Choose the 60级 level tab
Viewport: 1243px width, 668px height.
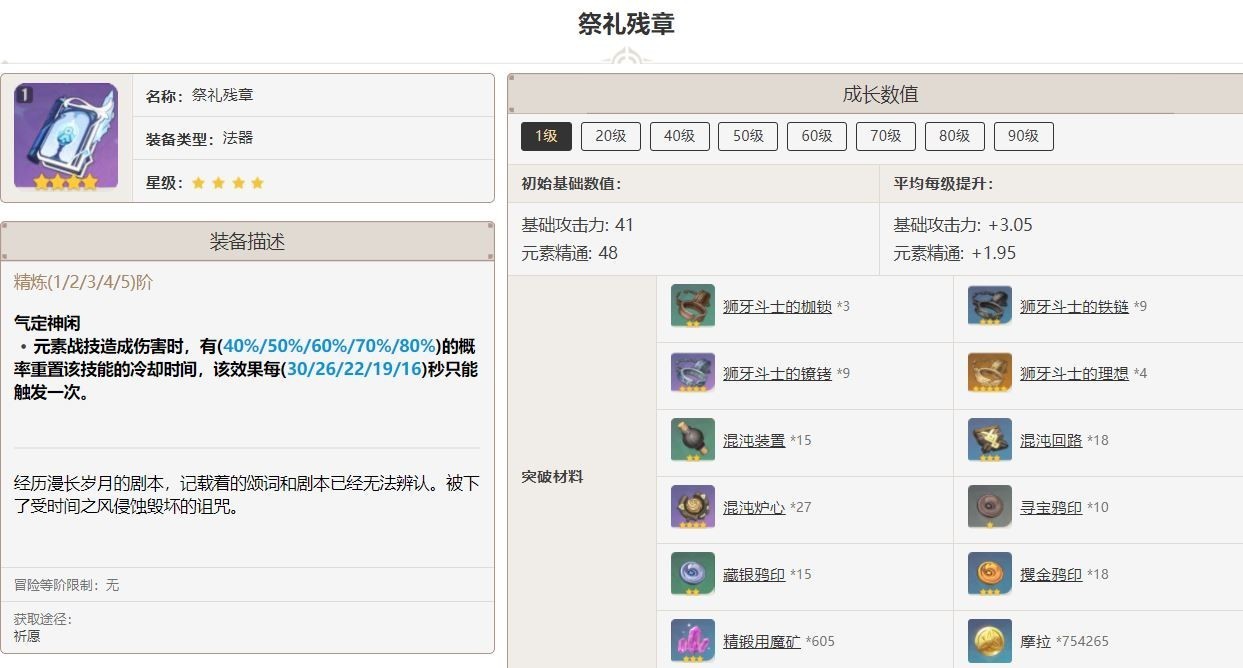(816, 136)
